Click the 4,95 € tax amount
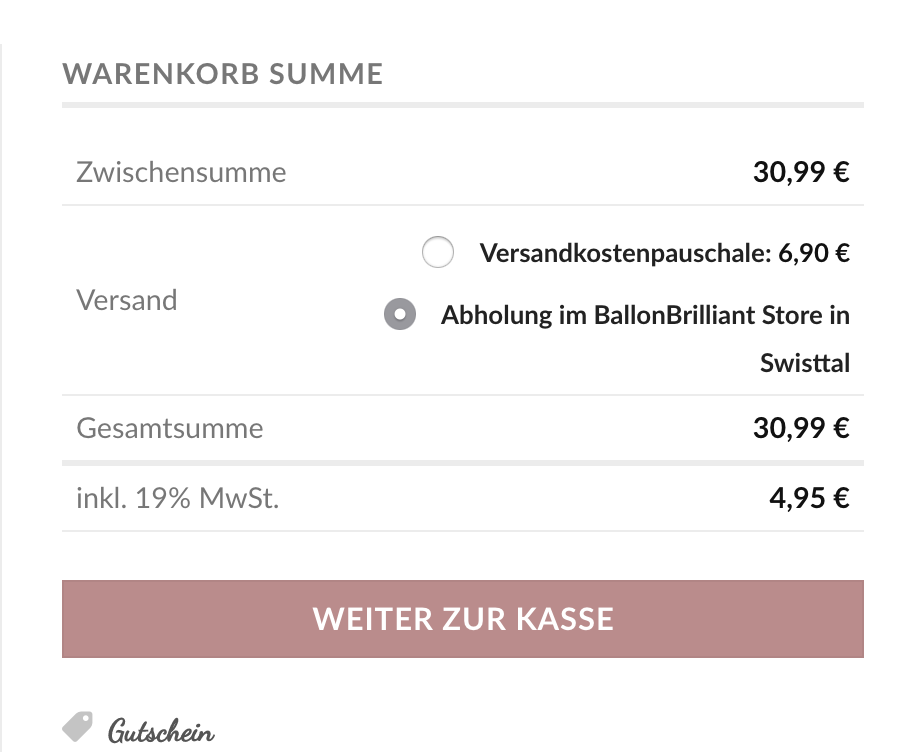This screenshot has height=752, width=924. (x=809, y=497)
